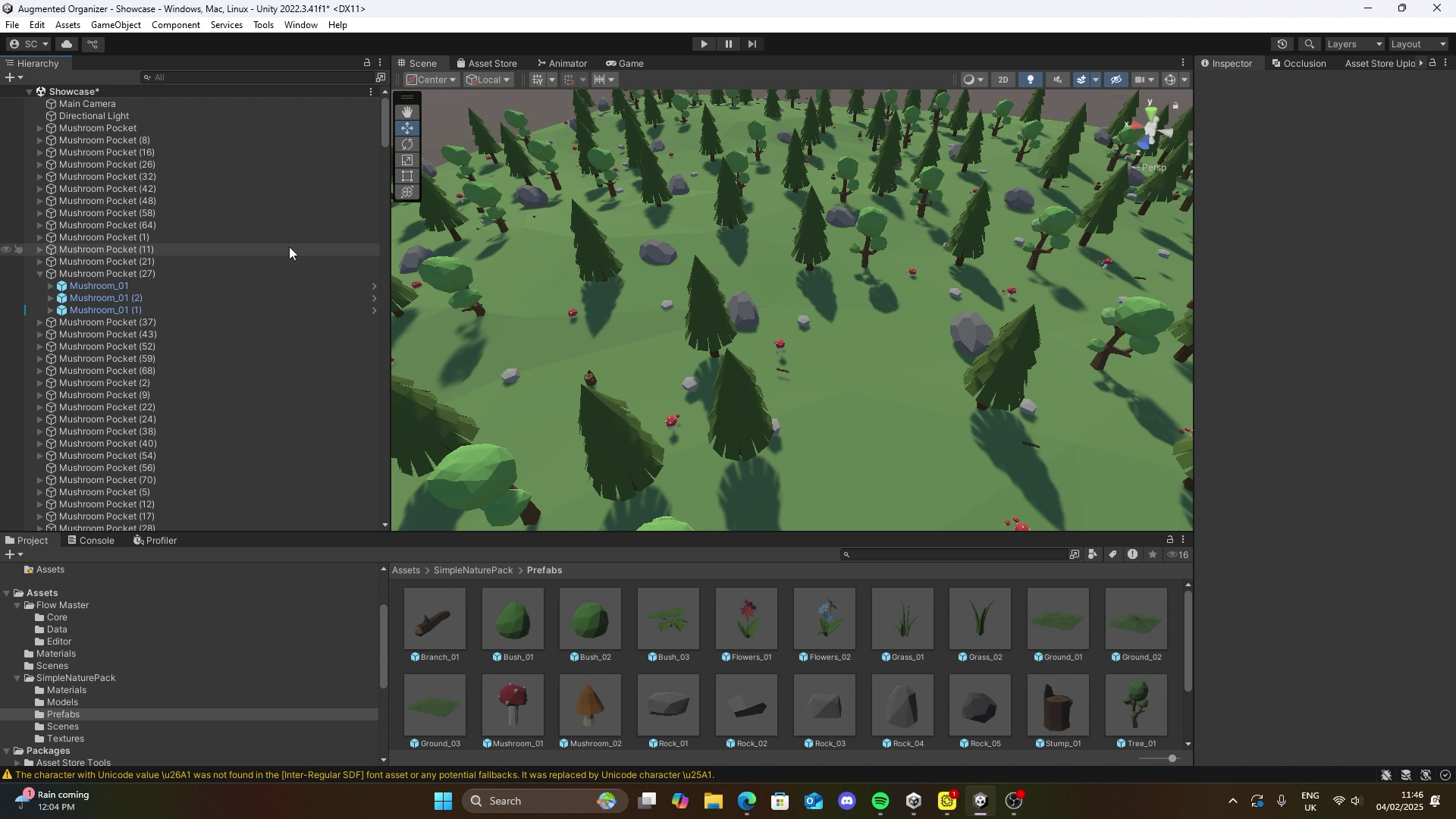Toggle scene lighting bulb
Image resolution: width=1456 pixels, height=819 pixels.
pos(1030,80)
